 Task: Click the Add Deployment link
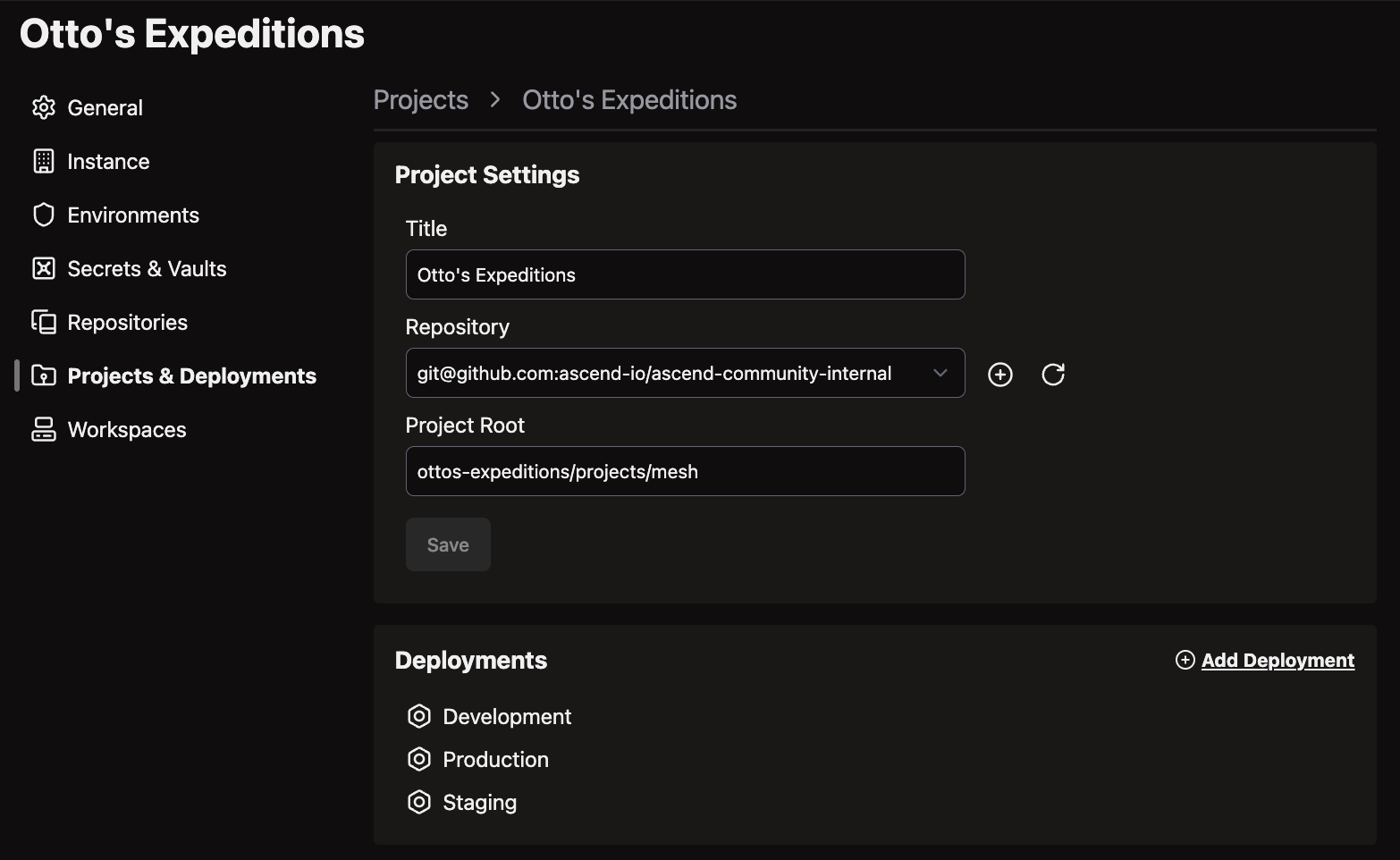click(1277, 660)
